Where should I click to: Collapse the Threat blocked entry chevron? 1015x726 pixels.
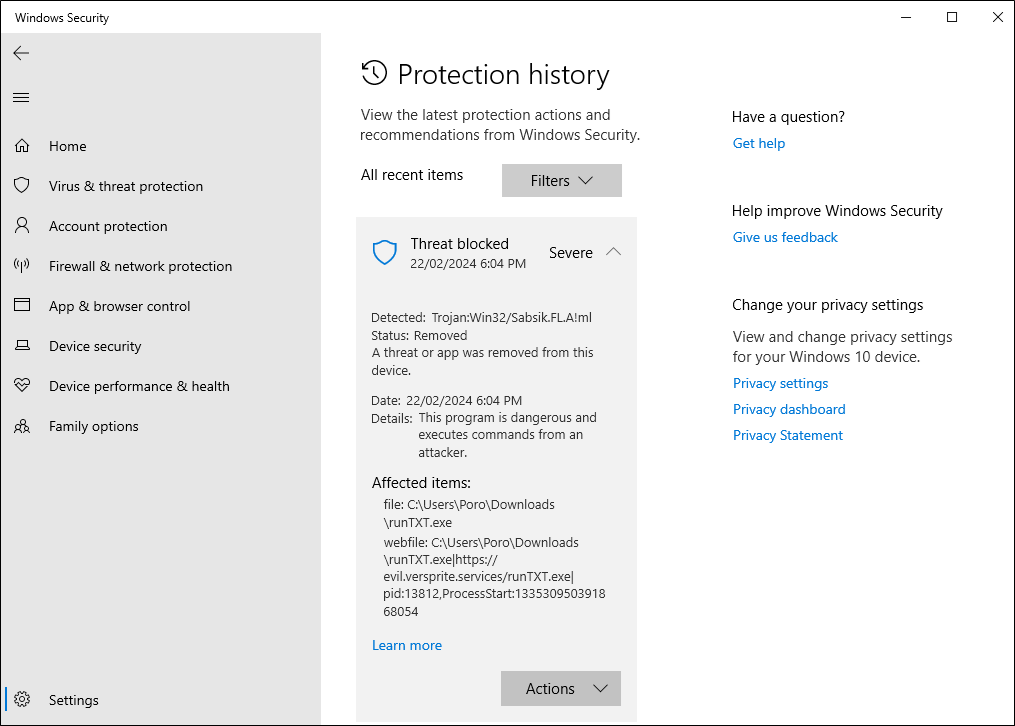(x=613, y=252)
